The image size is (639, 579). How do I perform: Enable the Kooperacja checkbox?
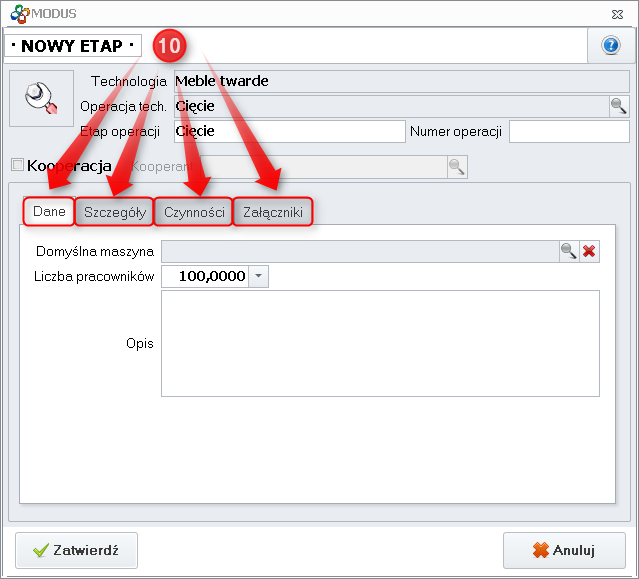(16, 165)
